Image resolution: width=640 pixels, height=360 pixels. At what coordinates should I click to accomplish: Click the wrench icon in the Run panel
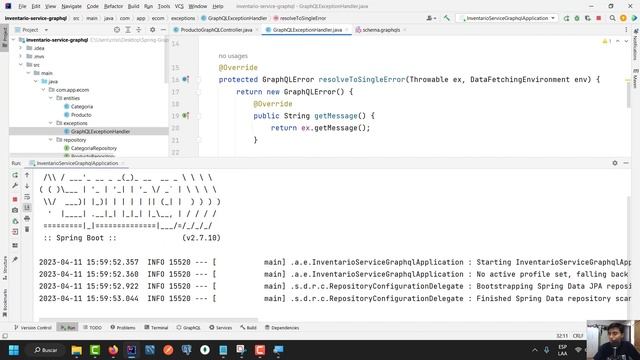click(x=15, y=186)
